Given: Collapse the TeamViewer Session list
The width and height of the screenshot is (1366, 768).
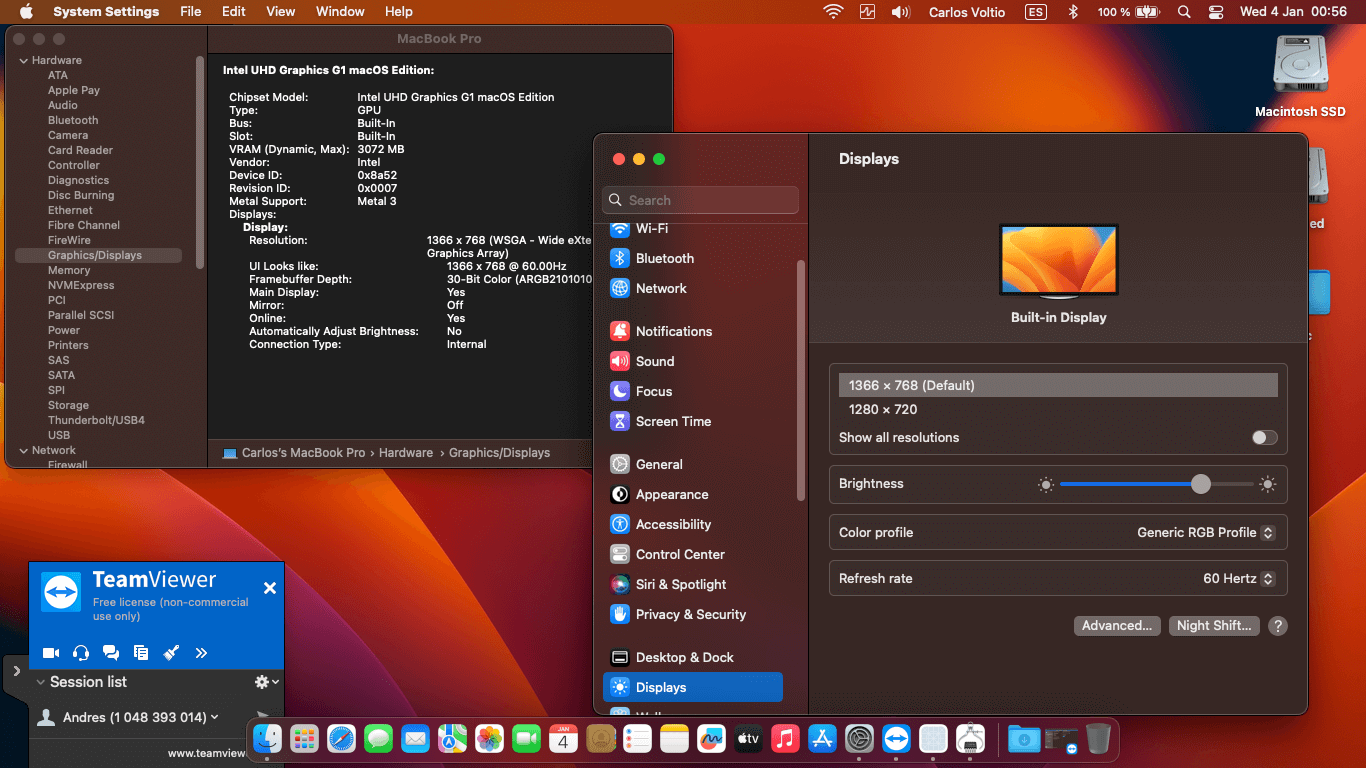Looking at the screenshot, I should [x=41, y=682].
